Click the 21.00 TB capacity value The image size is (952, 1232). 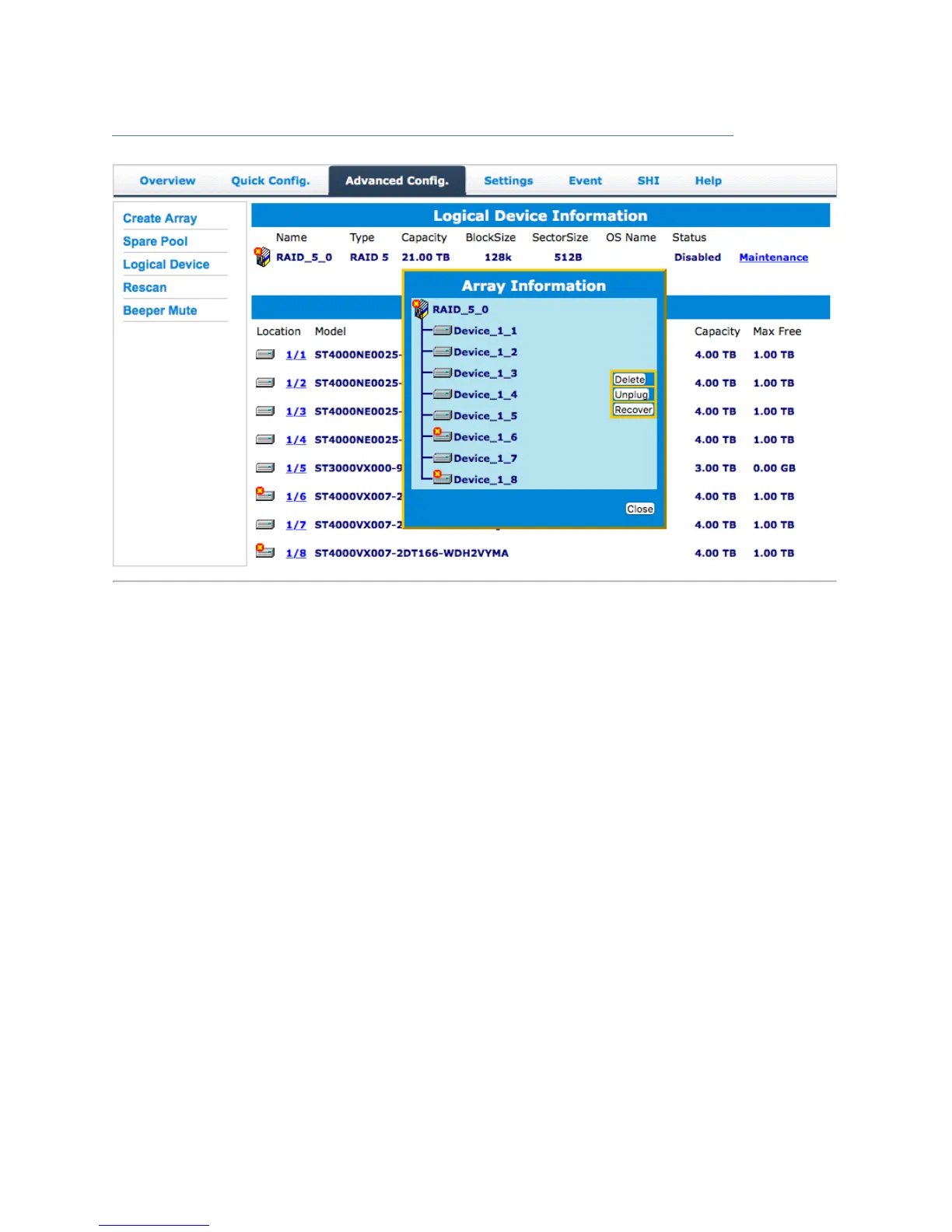coord(425,257)
